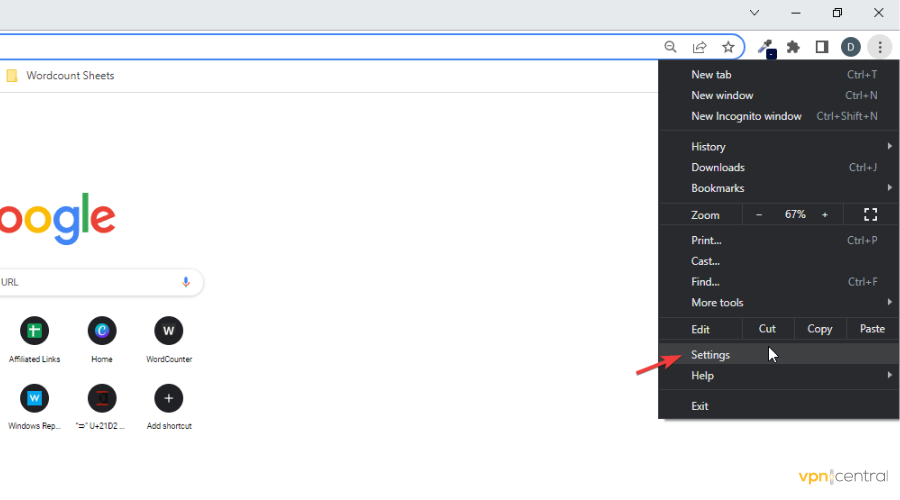This screenshot has width=900, height=500.
Task: Open the U+21D2 shortcut tile
Action: (102, 406)
